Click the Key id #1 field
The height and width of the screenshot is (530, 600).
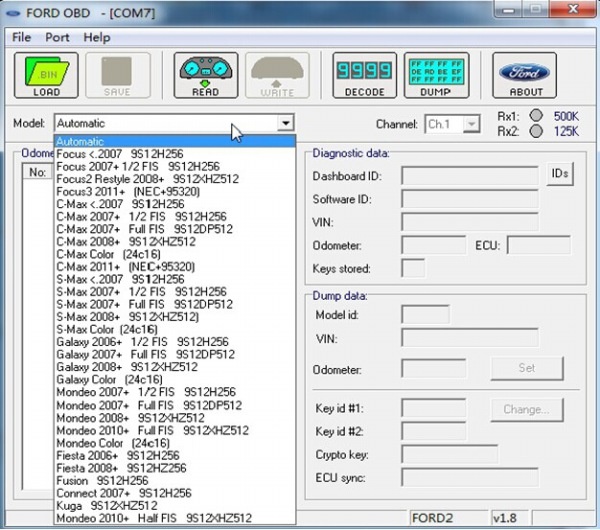coord(434,408)
